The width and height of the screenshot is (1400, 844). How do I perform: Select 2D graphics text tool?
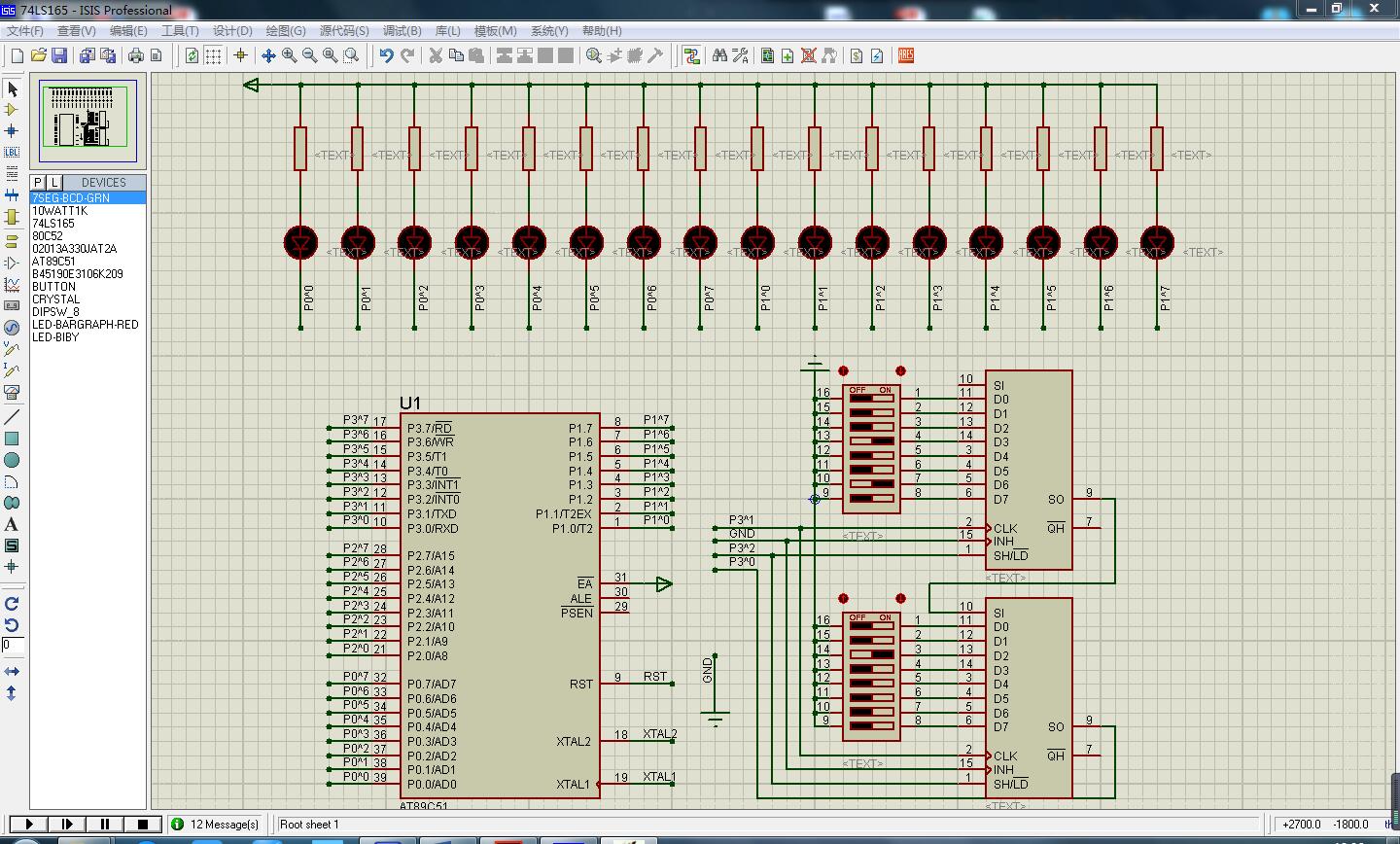click(x=12, y=524)
